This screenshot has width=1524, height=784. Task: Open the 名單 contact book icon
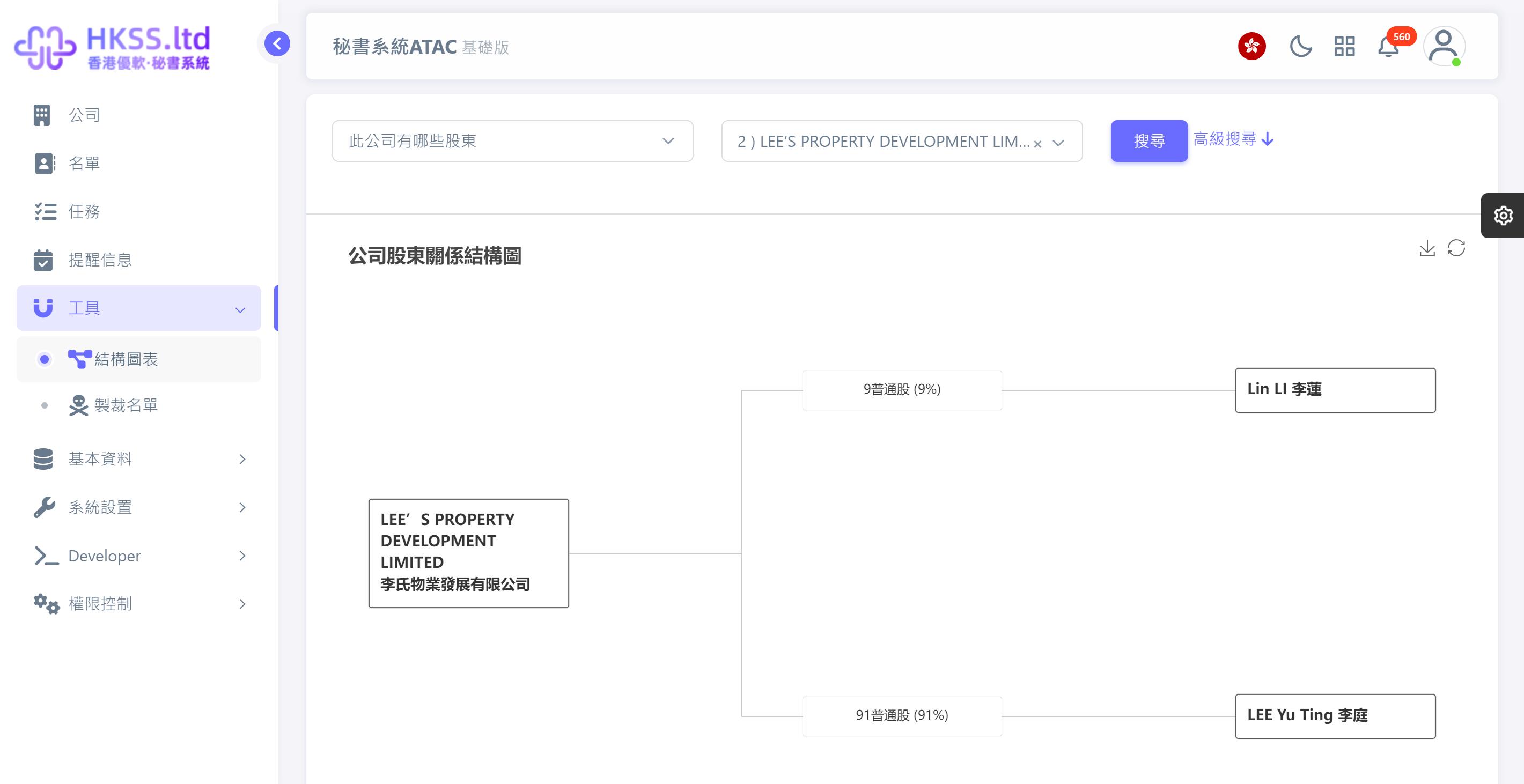(x=45, y=164)
